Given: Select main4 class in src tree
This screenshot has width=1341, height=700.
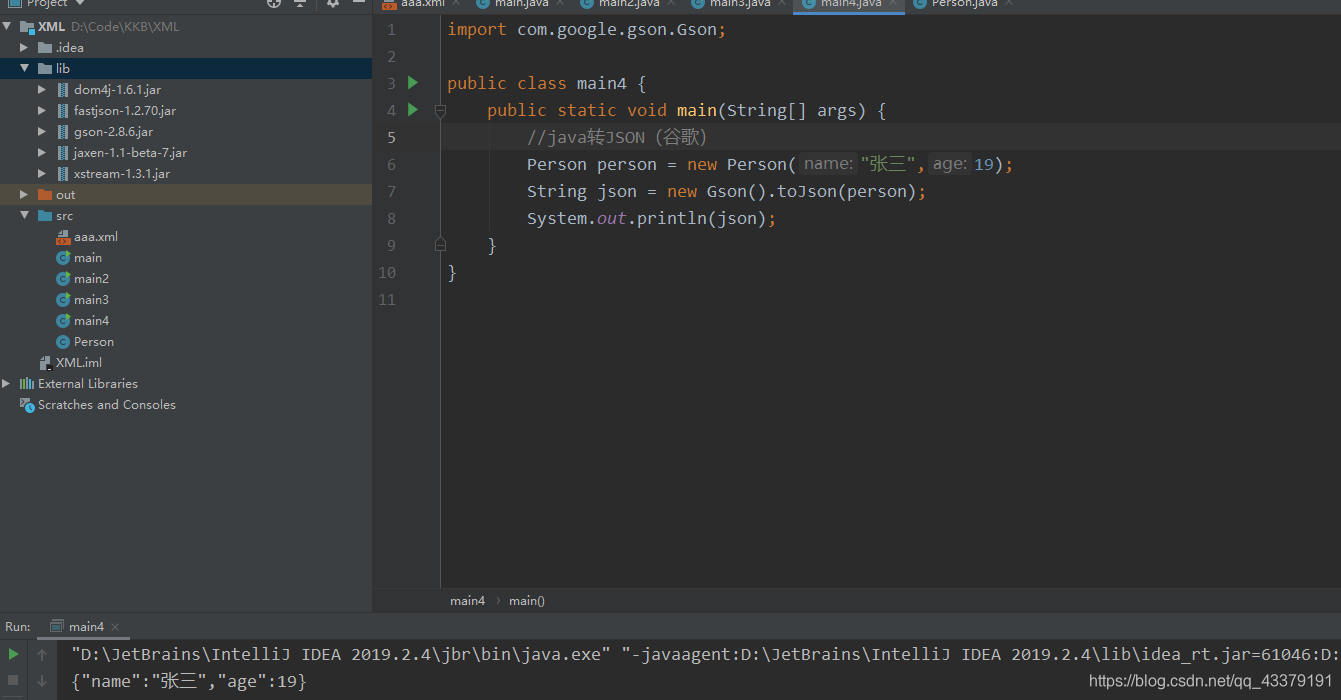Looking at the screenshot, I should [x=91, y=321].
